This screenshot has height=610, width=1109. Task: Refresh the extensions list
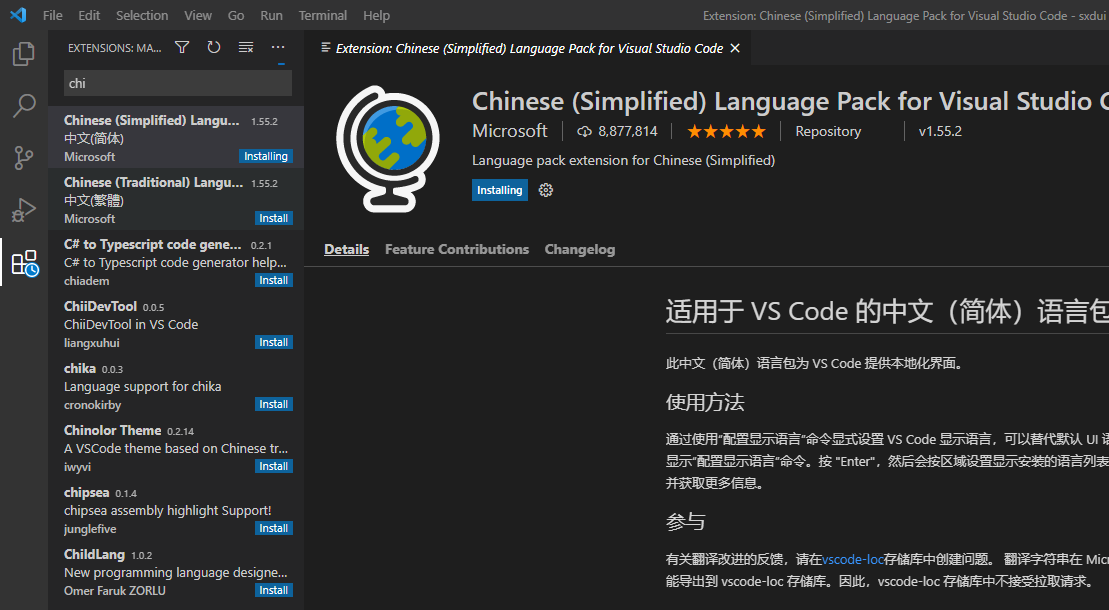(214, 47)
